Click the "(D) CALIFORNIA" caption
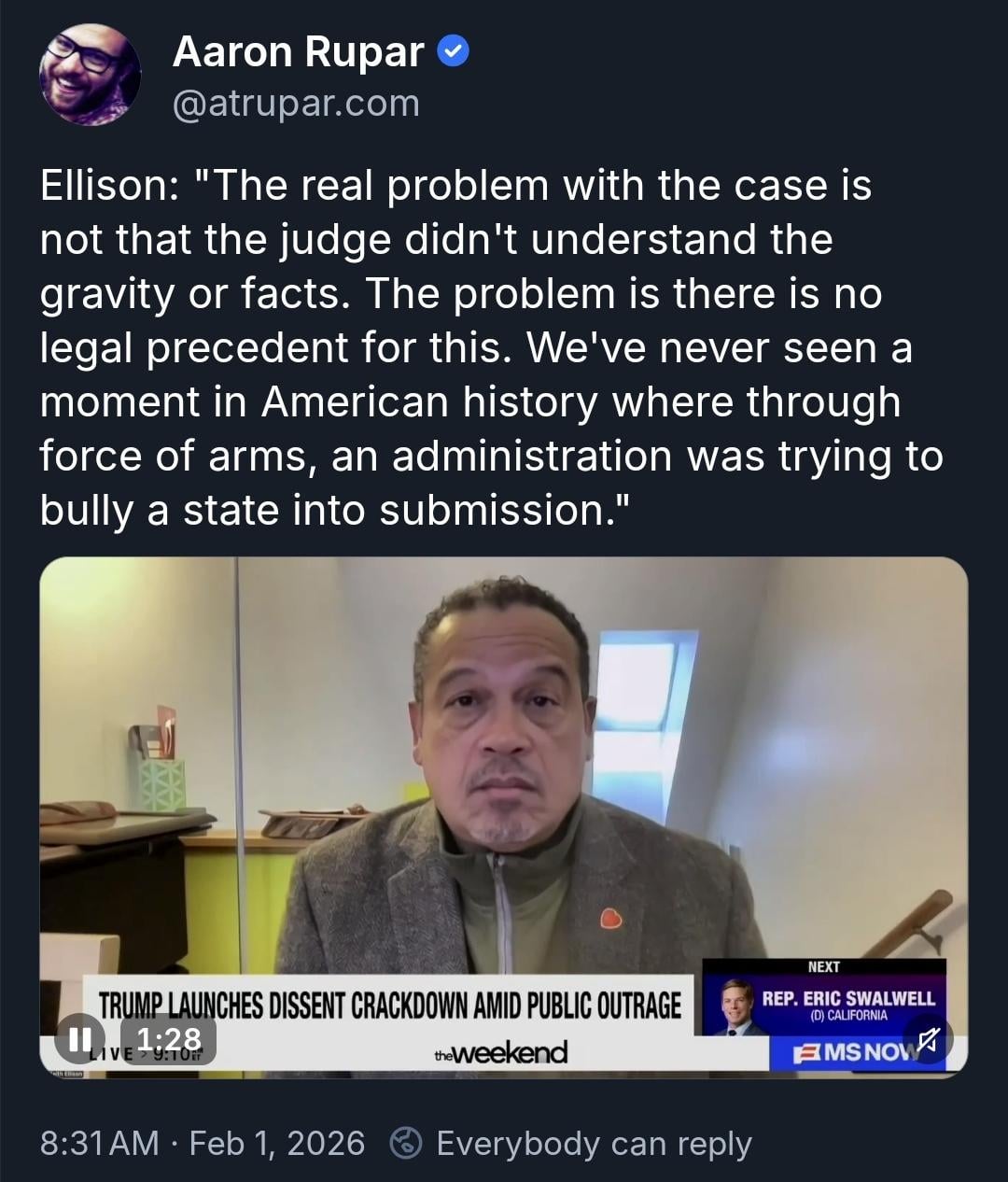This screenshot has width=1008, height=1182. 848,1016
